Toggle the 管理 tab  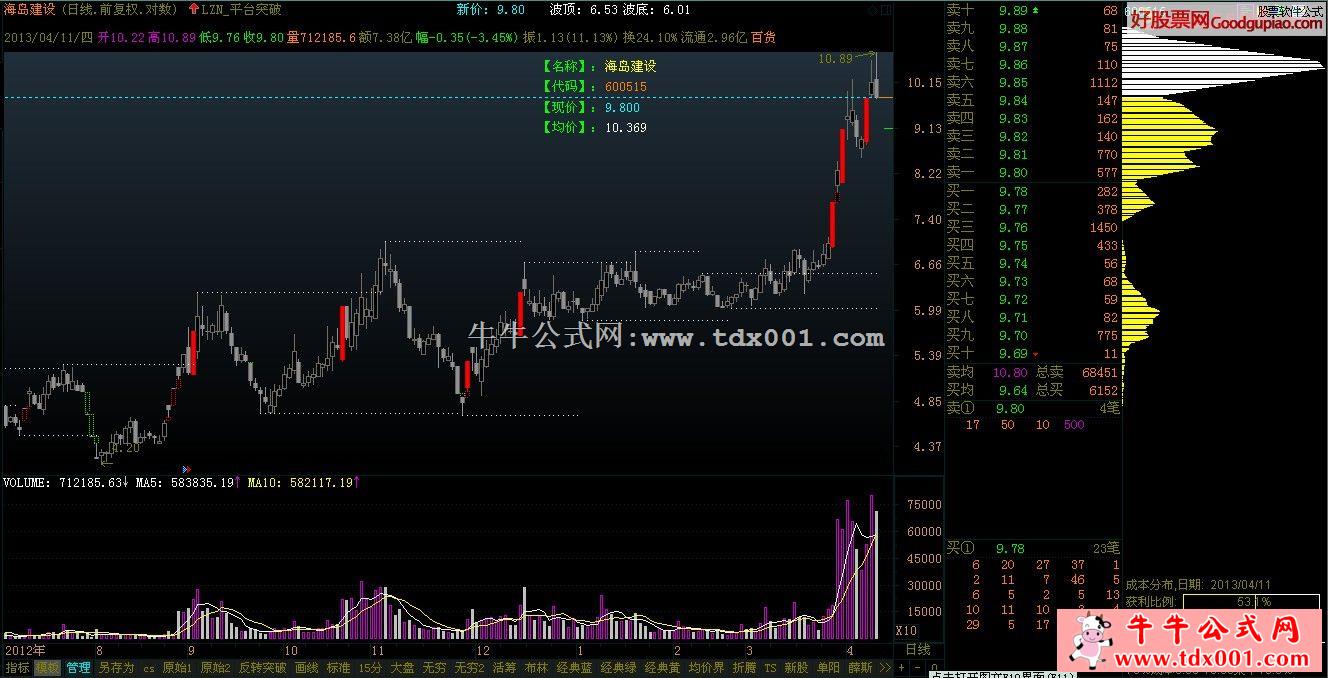tap(78, 667)
